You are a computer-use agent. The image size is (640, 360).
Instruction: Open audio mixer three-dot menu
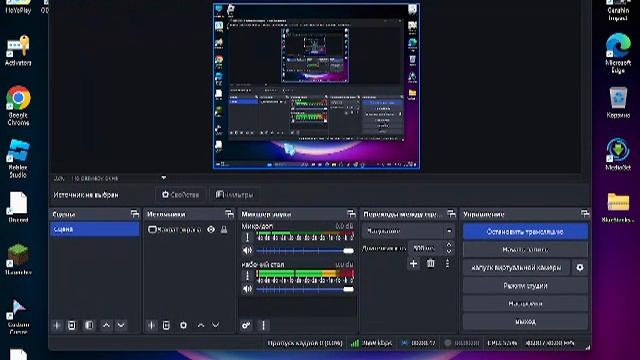click(263, 325)
